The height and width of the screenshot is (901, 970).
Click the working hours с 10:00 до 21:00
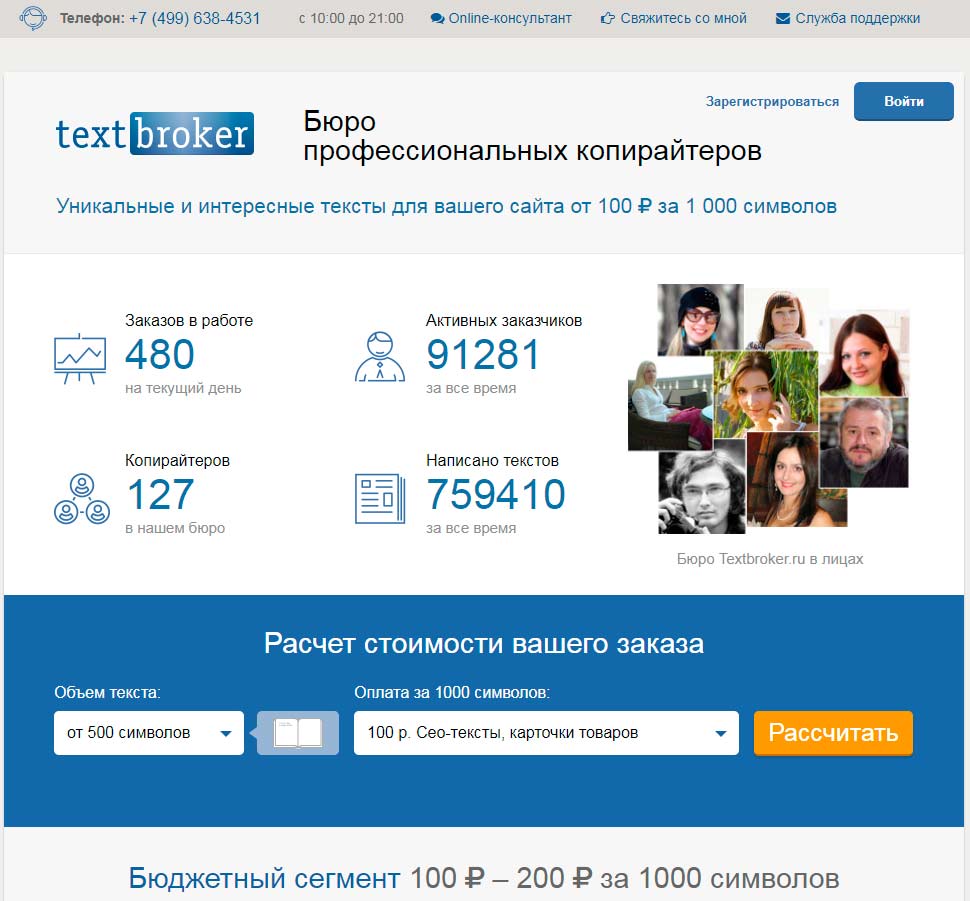pos(351,19)
